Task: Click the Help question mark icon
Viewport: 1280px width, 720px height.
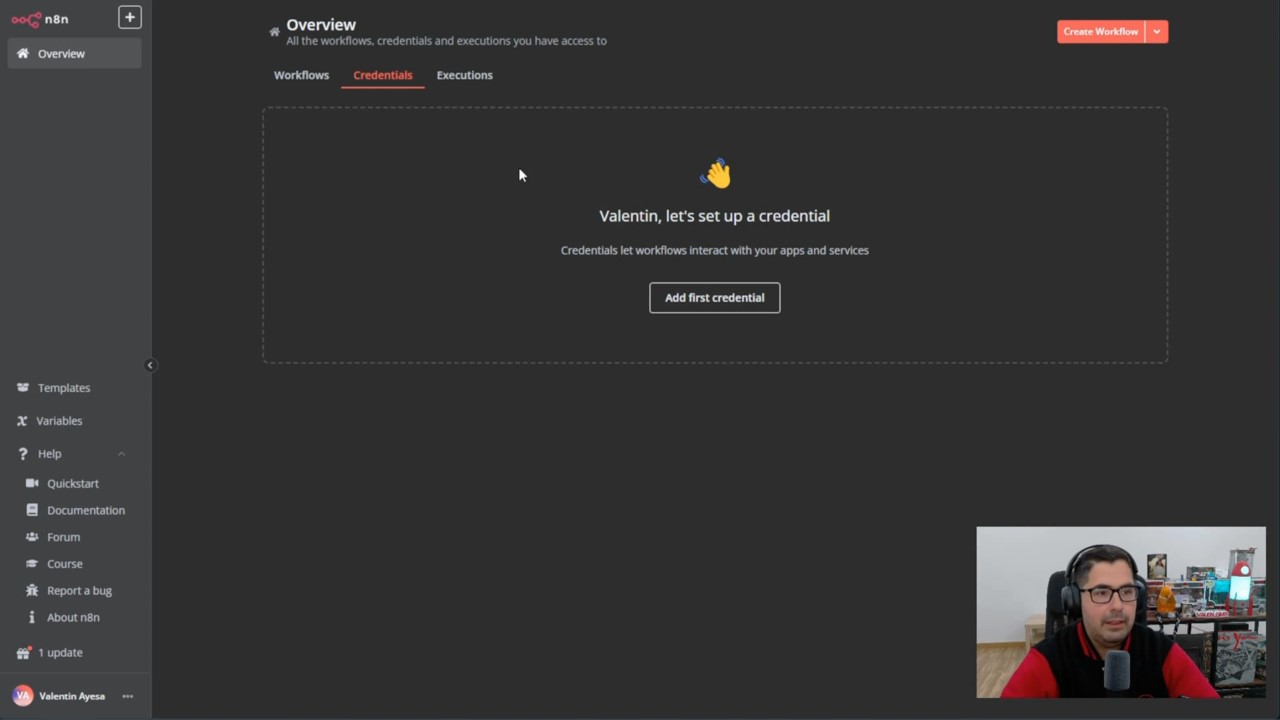Action: pyautogui.click(x=23, y=454)
